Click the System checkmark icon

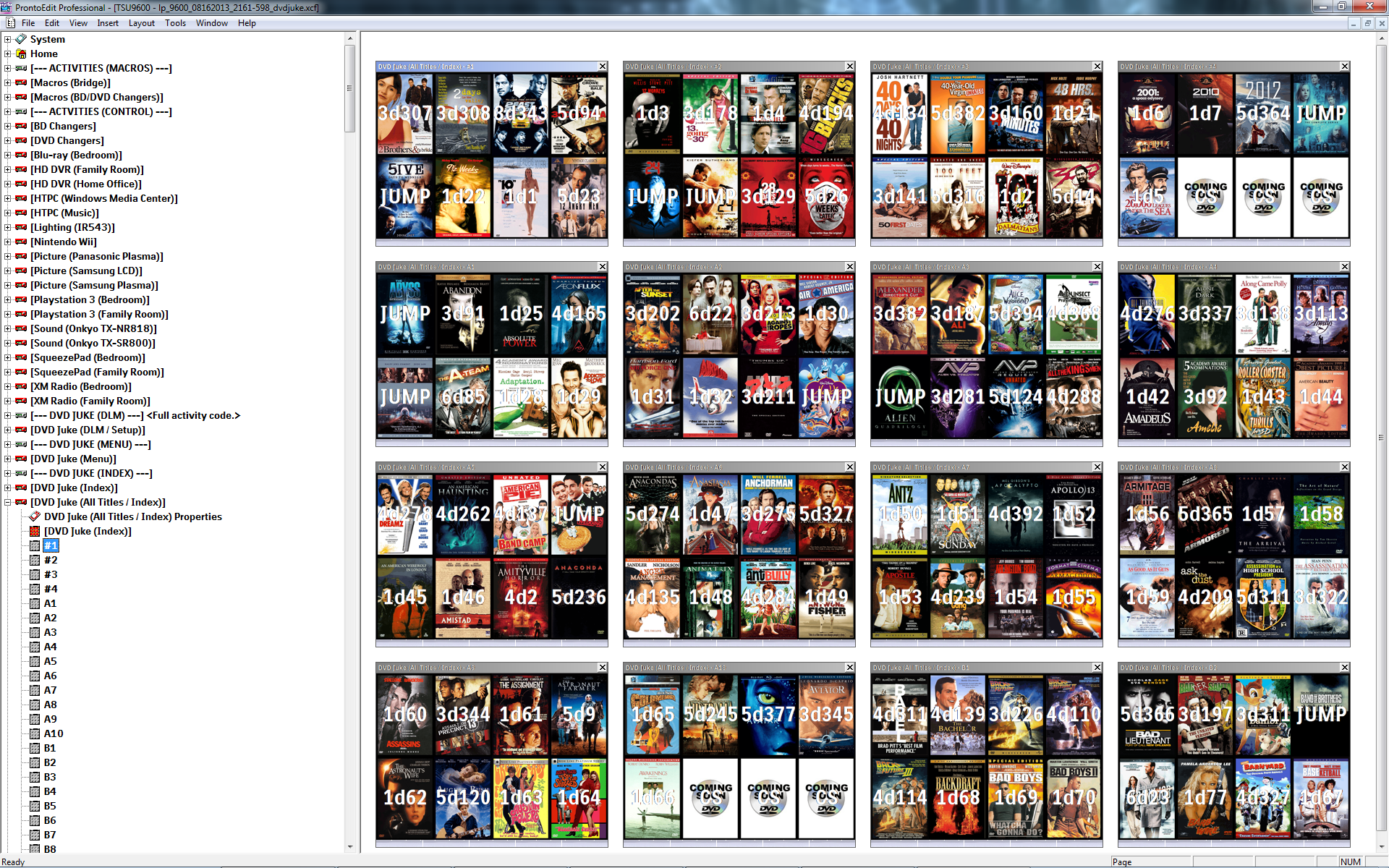pyautogui.click(x=21, y=39)
